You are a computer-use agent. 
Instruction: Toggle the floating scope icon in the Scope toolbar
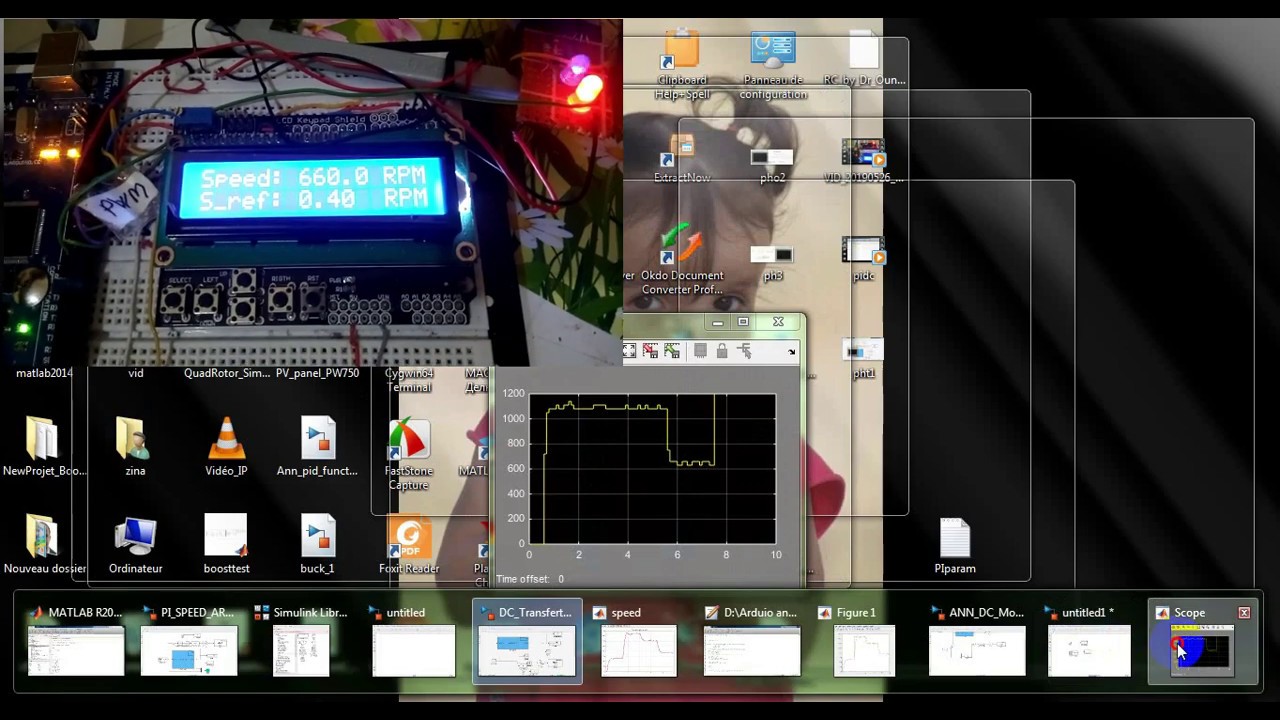pyautogui.click(x=700, y=351)
